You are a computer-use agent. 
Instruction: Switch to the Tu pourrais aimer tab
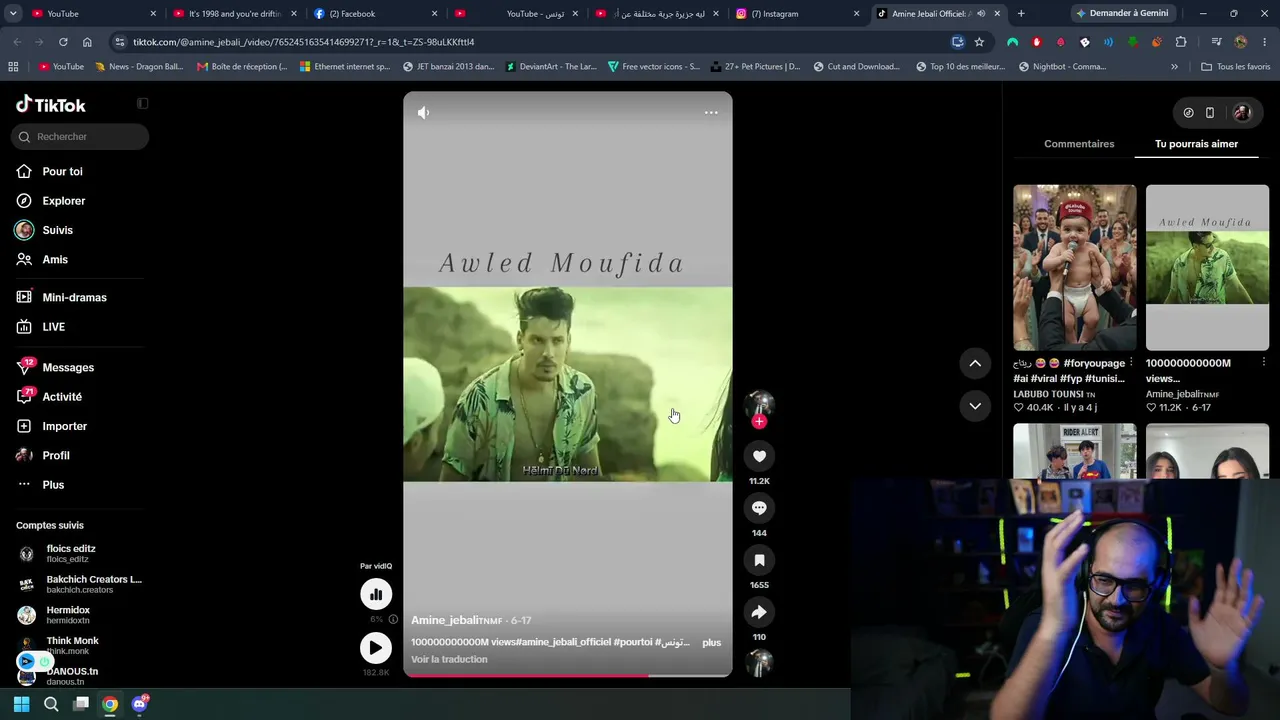click(x=1196, y=144)
